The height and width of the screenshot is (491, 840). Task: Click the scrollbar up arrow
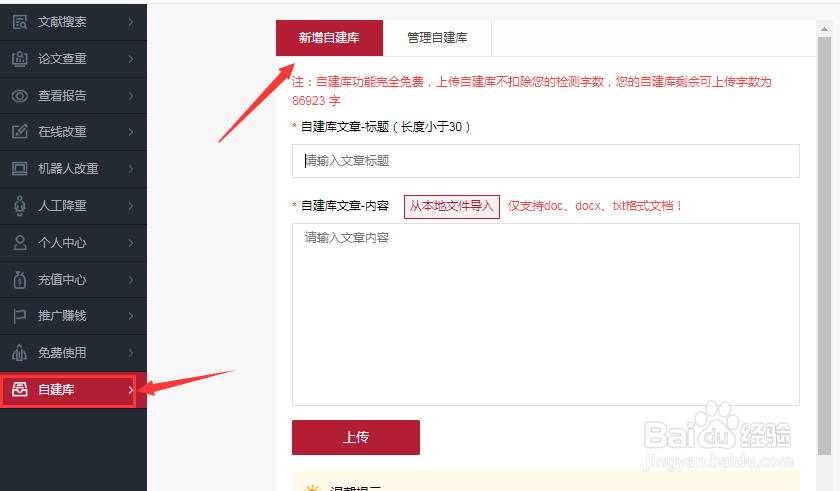(x=824, y=29)
